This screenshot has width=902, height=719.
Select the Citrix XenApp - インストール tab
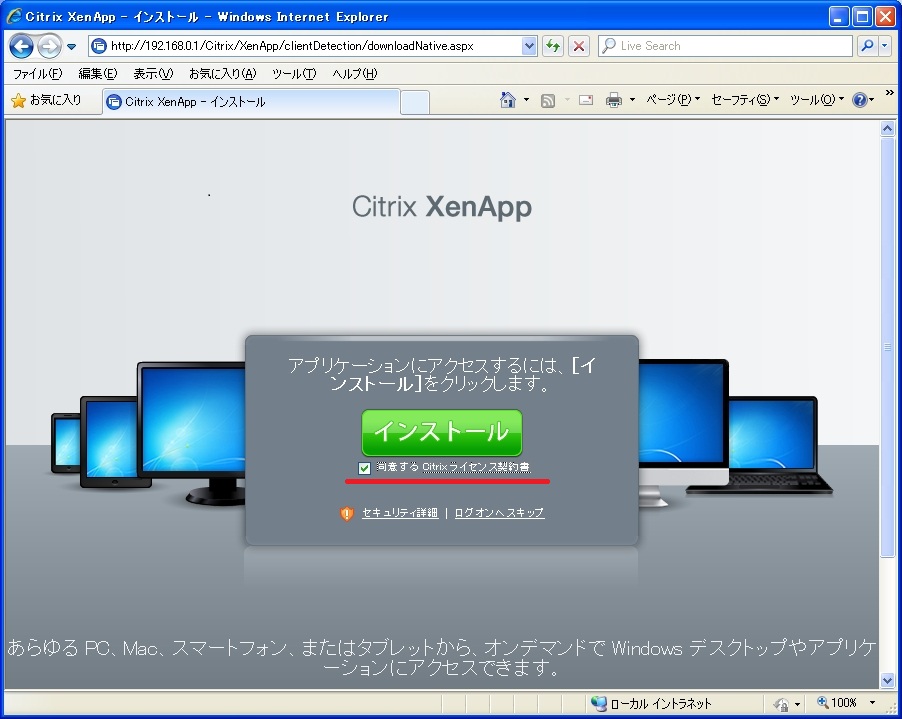tap(250, 102)
